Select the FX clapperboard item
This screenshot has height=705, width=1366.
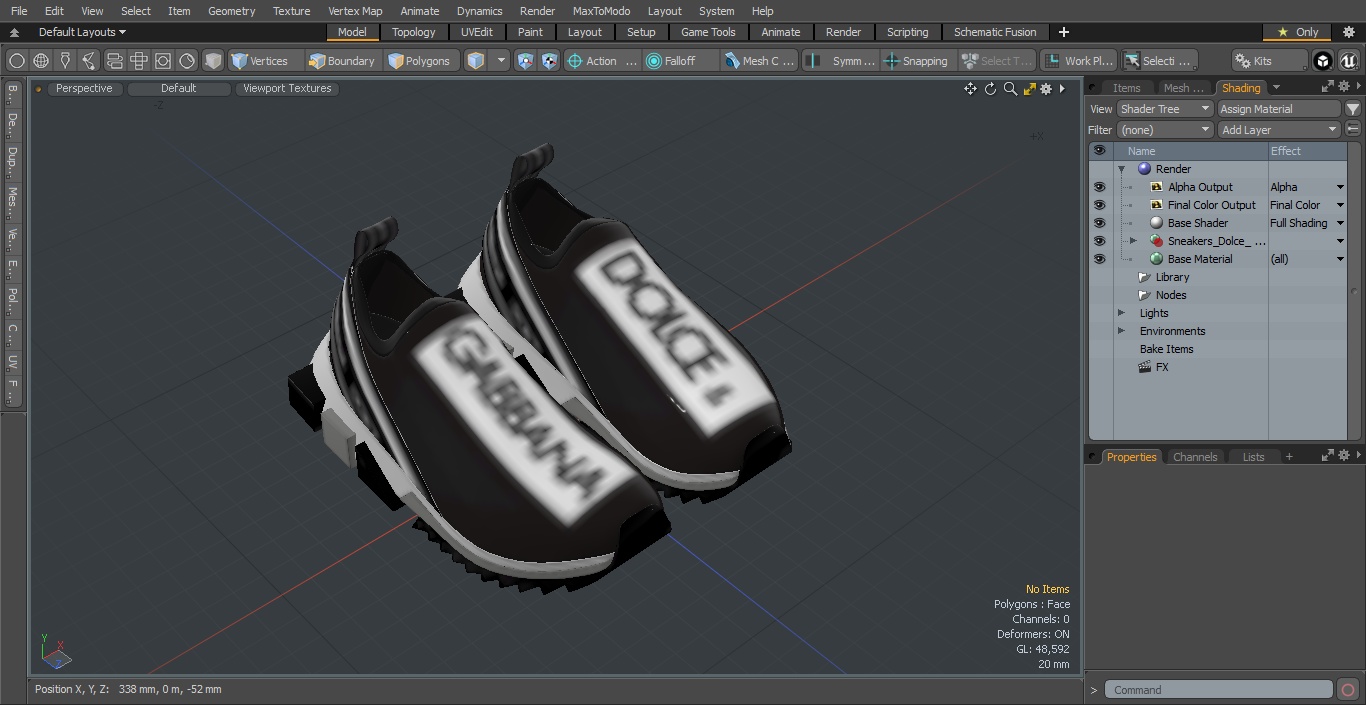1153,367
